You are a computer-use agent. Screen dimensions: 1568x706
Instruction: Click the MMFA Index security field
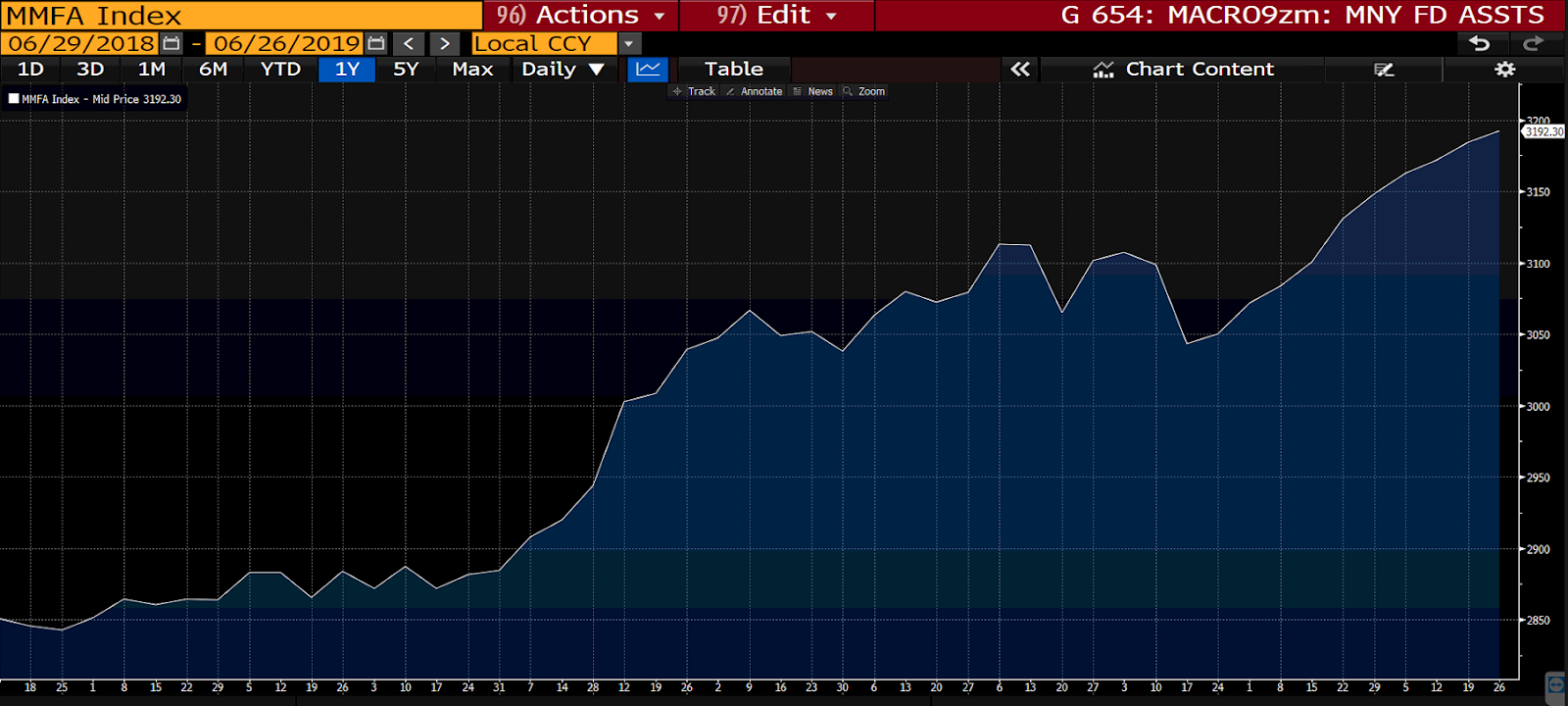click(241, 15)
